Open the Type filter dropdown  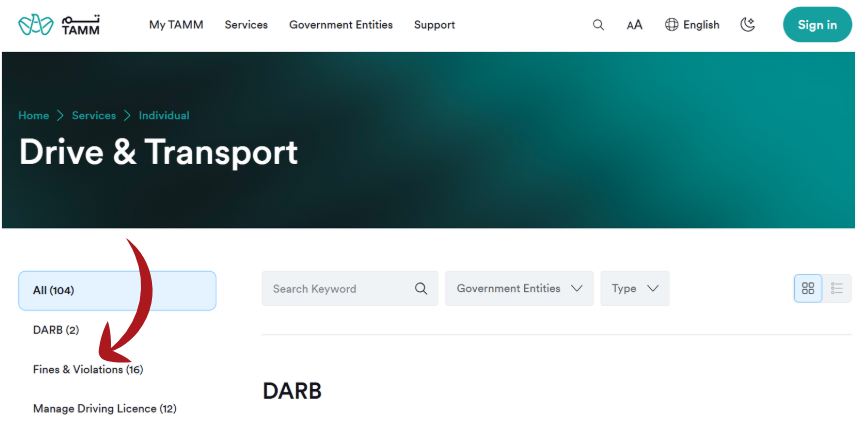[x=635, y=288]
